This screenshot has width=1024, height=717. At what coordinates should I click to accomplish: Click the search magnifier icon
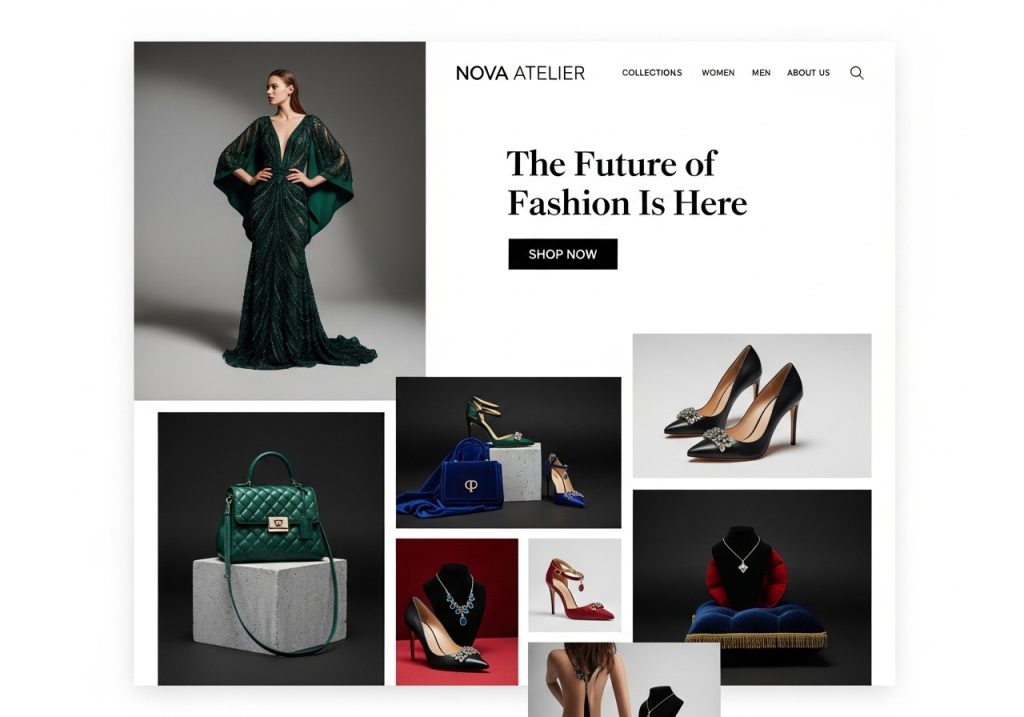click(856, 73)
